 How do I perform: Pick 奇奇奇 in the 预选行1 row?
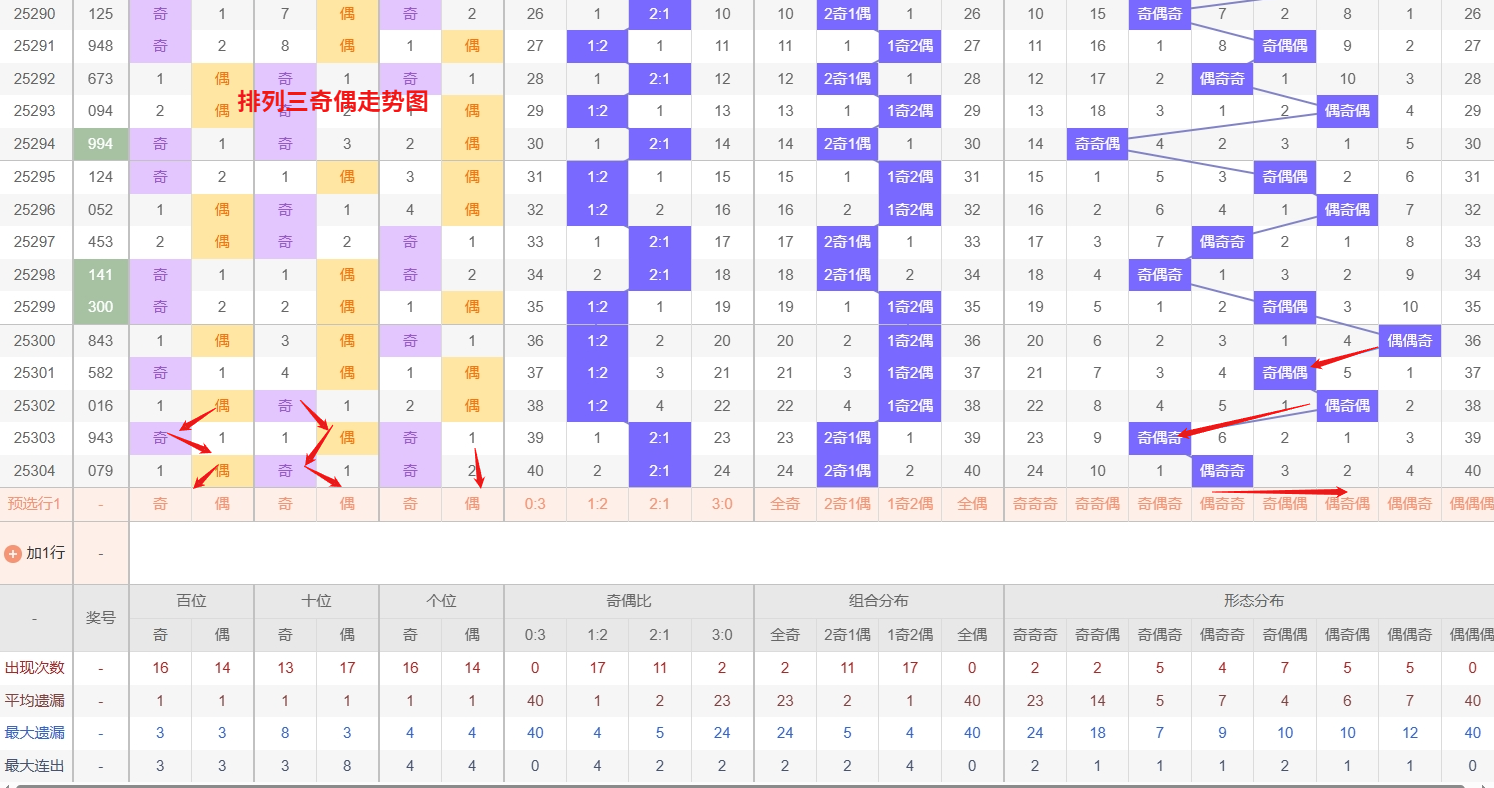(1035, 504)
